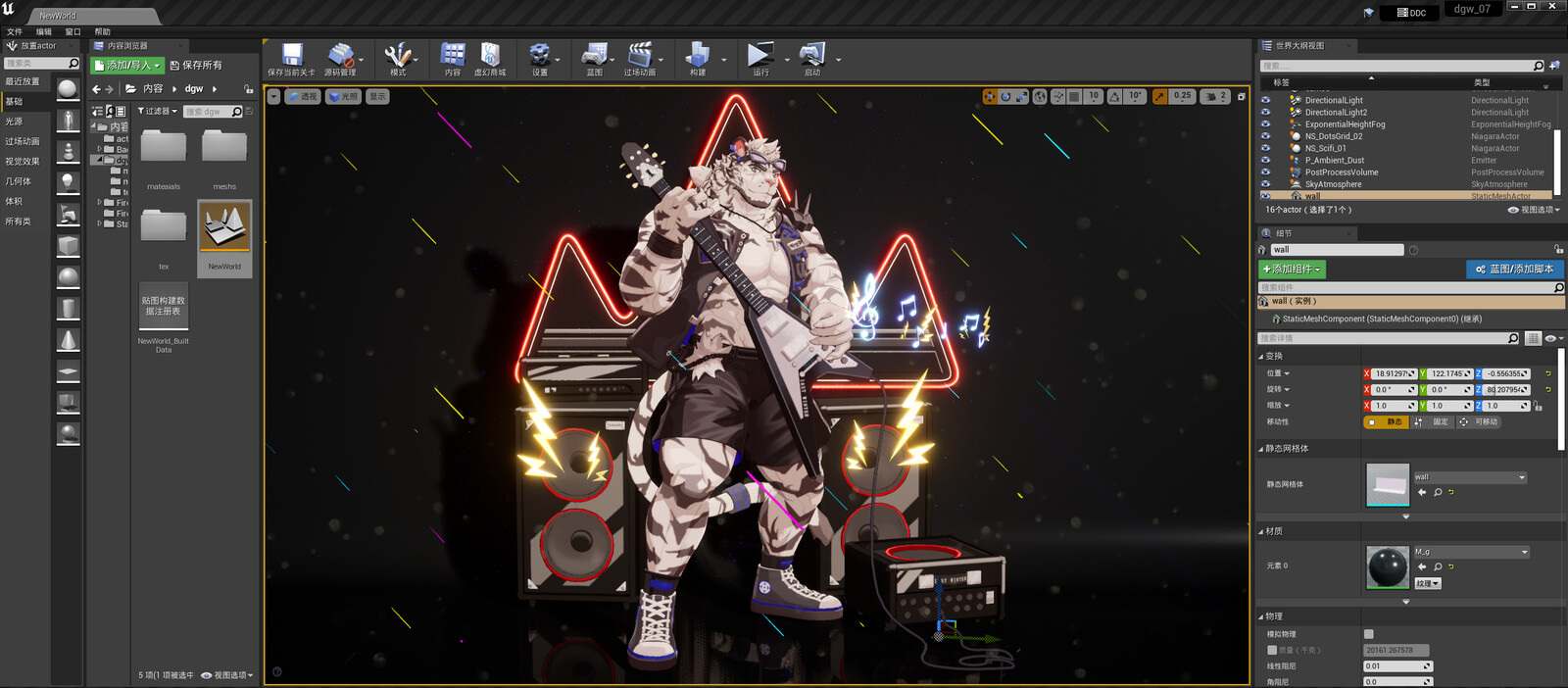Click the world/local coordinate globe icon
The height and width of the screenshot is (688, 1568).
click(1040, 96)
